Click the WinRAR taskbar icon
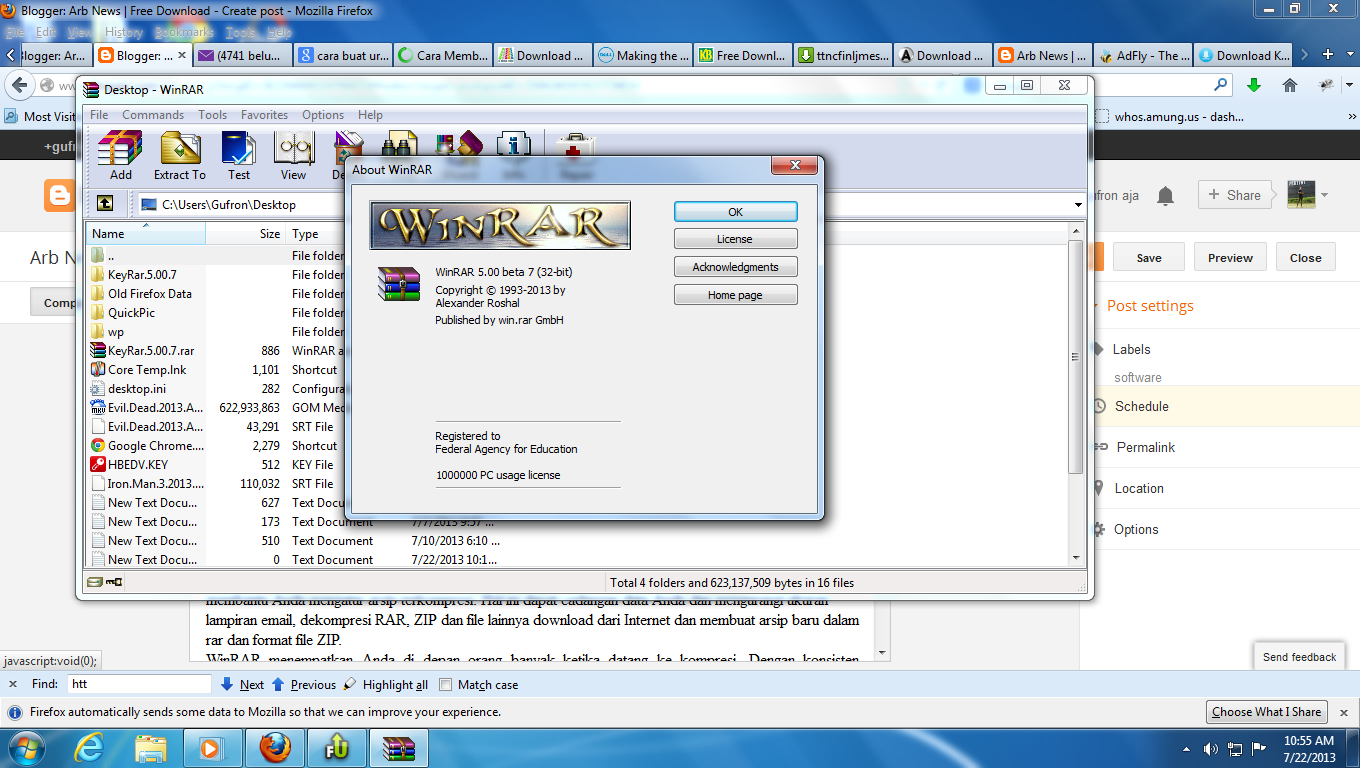 [x=399, y=748]
